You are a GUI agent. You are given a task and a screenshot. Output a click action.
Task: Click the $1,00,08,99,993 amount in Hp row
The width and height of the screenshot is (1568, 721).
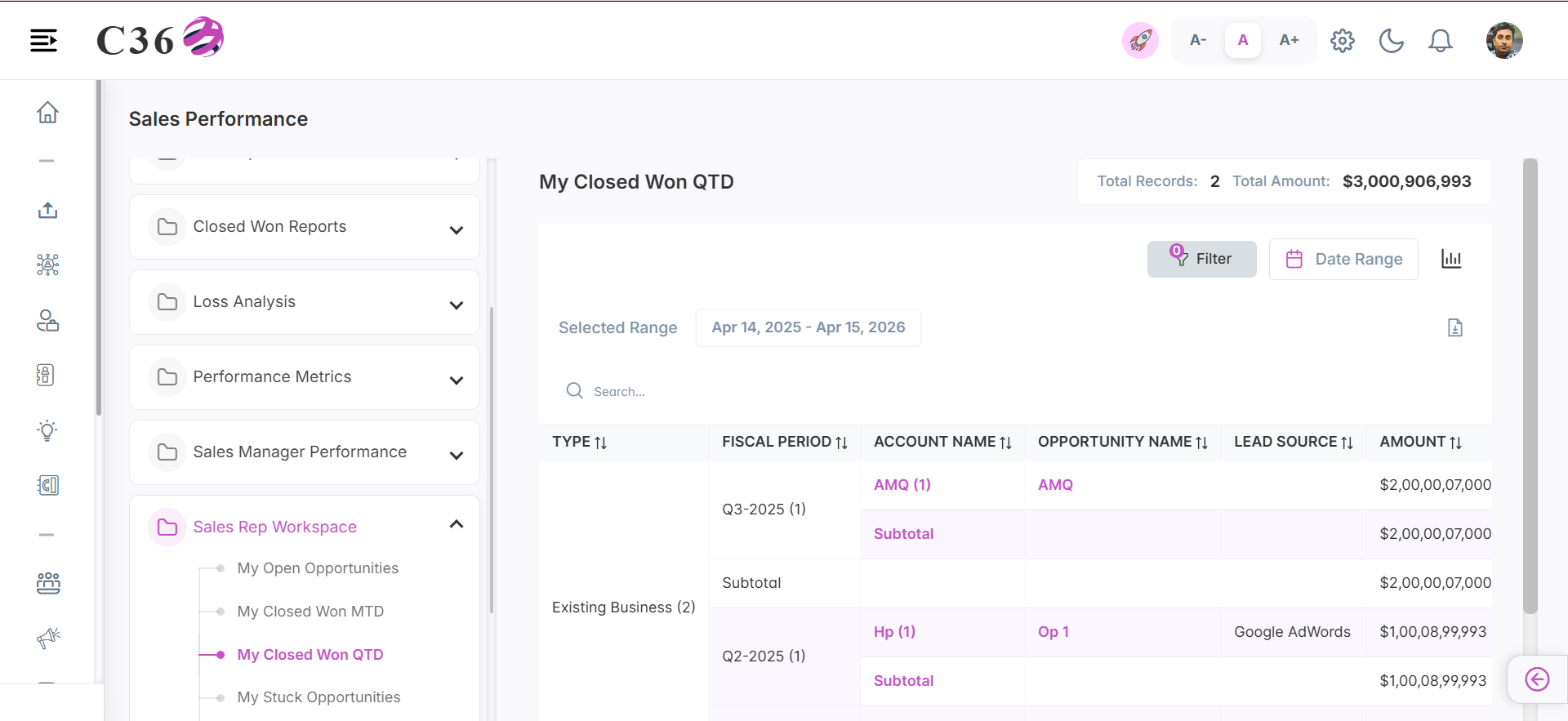1433,632
